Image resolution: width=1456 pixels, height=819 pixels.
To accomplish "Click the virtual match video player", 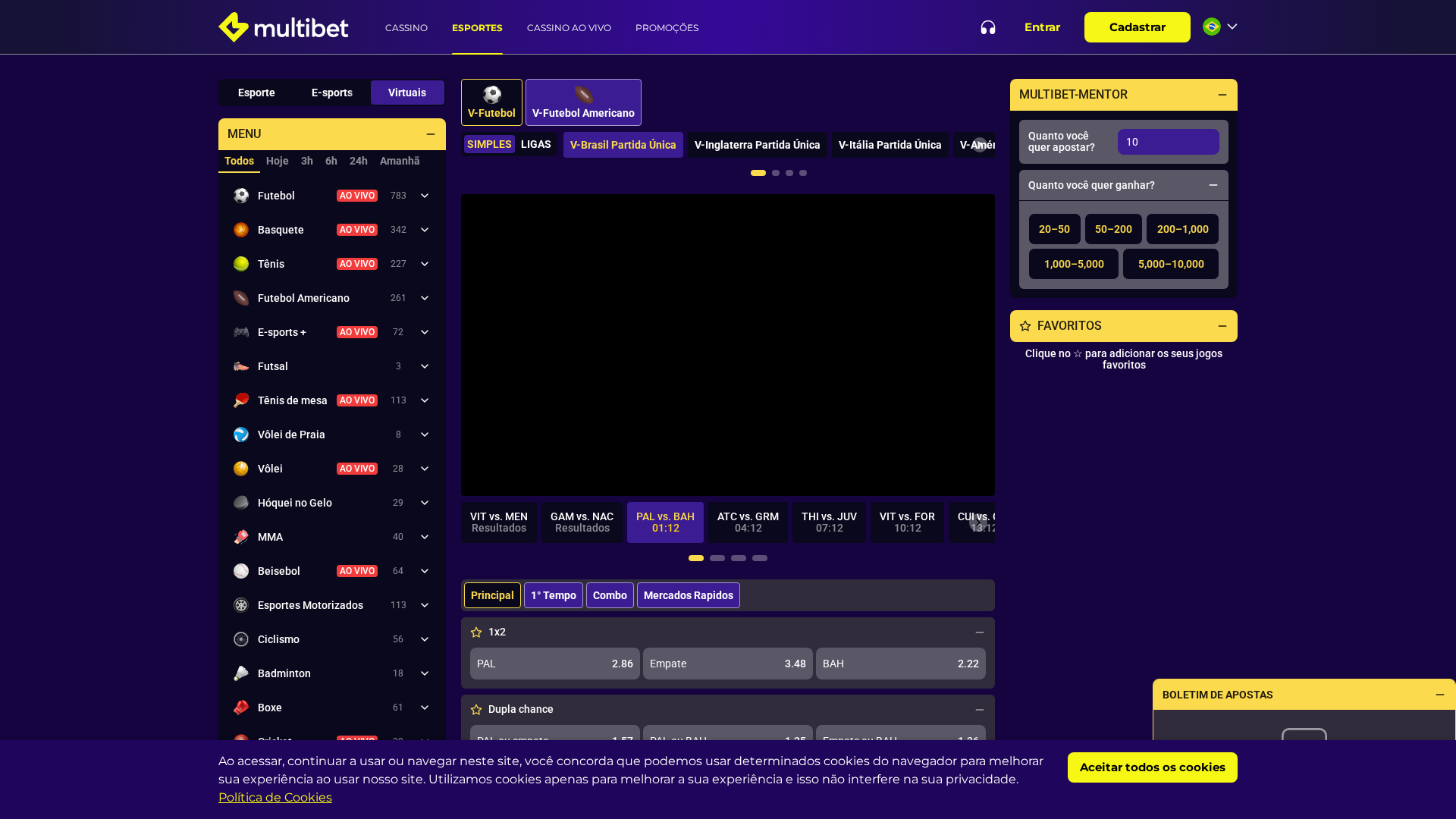I will [728, 345].
